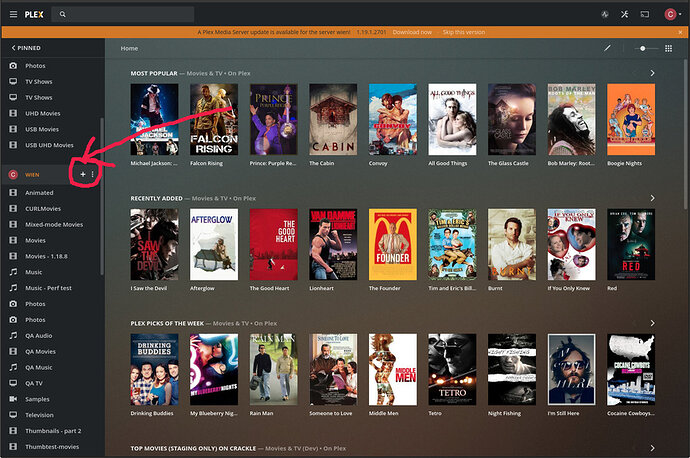Click the Download now link
Viewport: 690px width, 458px height.
click(412, 32)
